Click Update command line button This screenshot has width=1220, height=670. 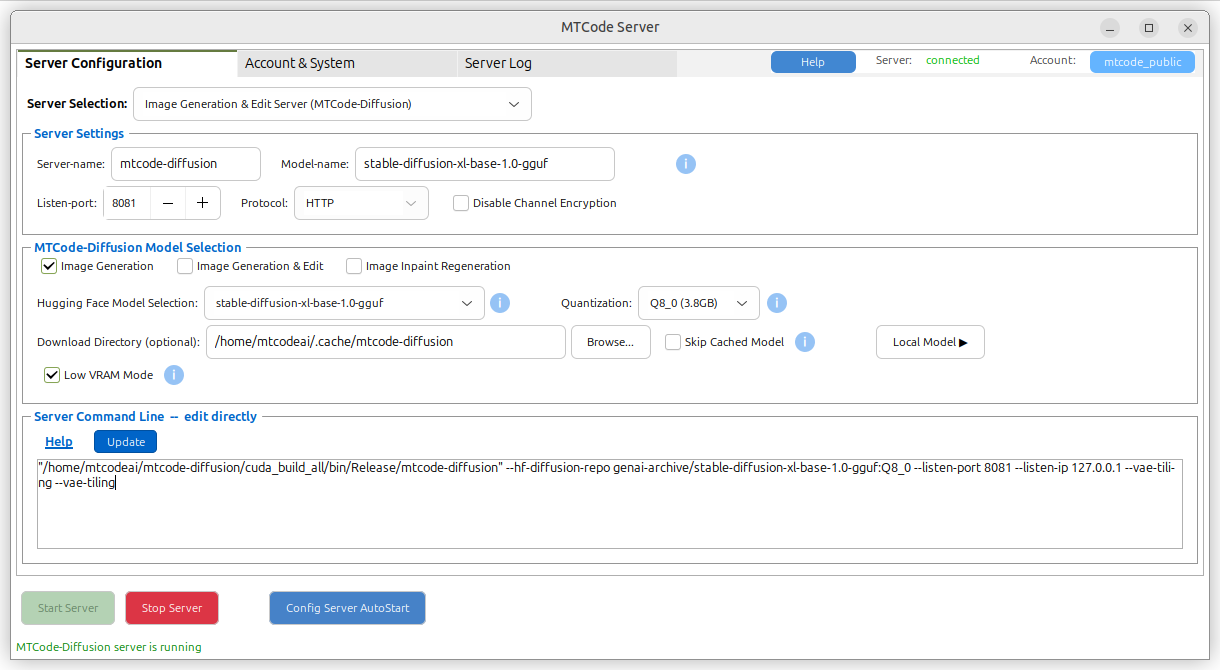[x=126, y=442]
